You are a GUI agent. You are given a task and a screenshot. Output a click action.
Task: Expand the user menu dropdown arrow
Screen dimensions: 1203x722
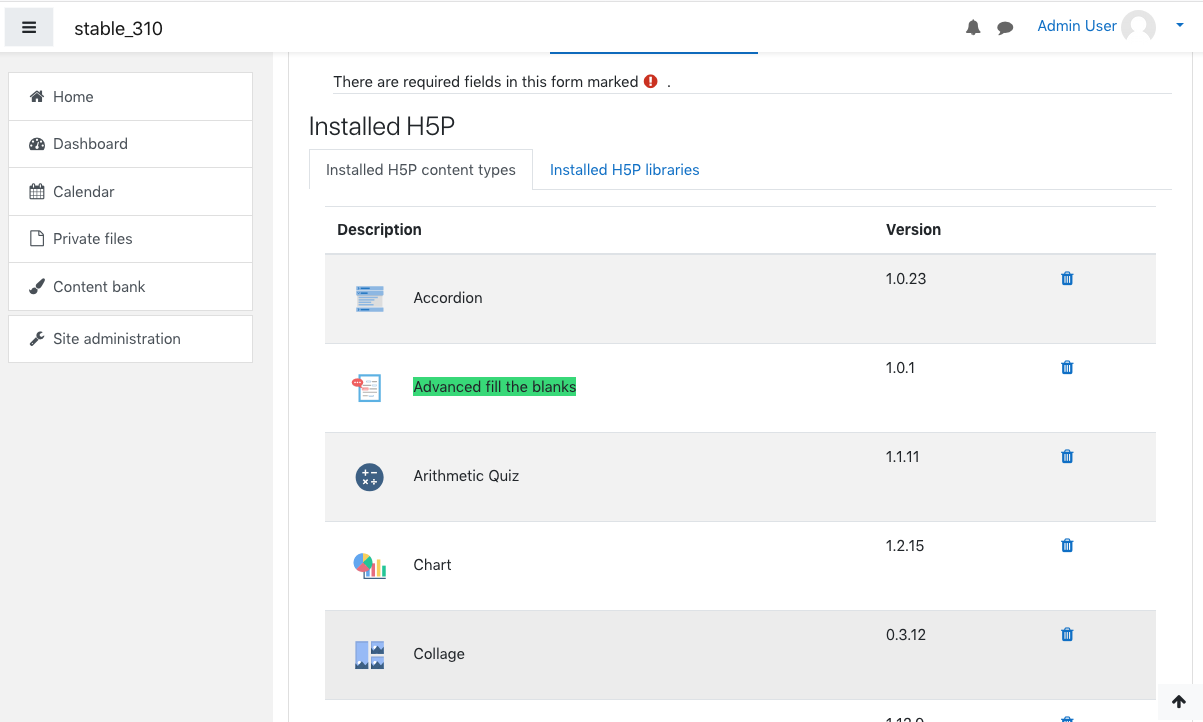tap(1180, 26)
